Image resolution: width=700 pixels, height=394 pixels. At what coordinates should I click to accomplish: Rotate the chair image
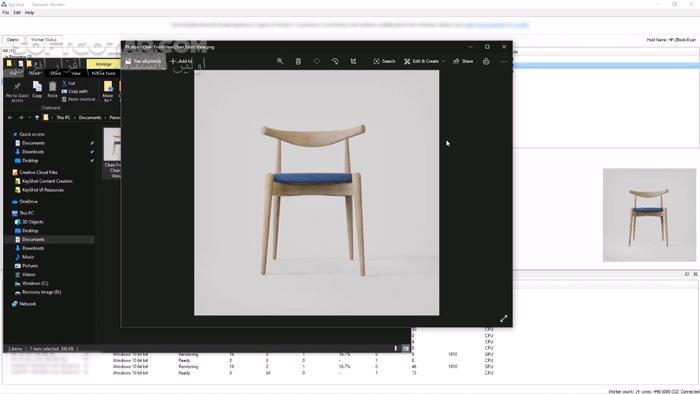(x=335, y=61)
